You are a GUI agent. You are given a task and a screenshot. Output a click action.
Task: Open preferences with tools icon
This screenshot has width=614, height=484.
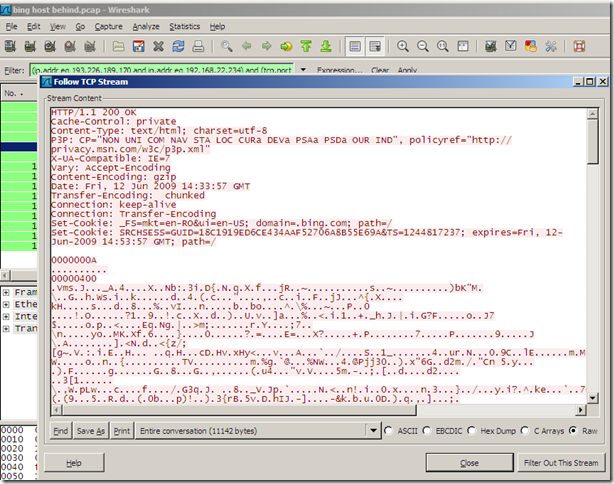[551, 46]
